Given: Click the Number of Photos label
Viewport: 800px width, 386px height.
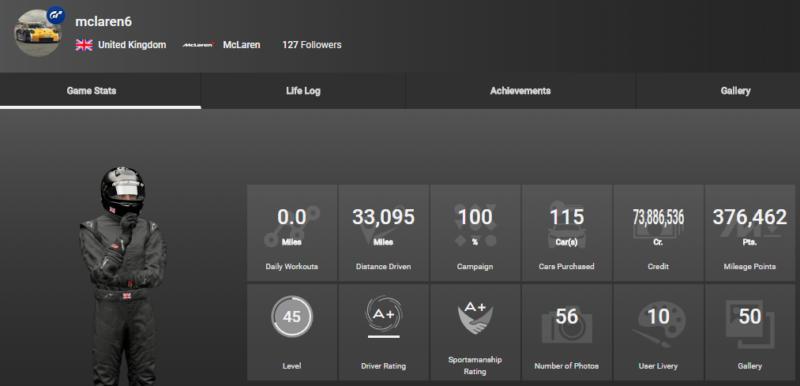Looking at the screenshot, I should [x=566, y=366].
